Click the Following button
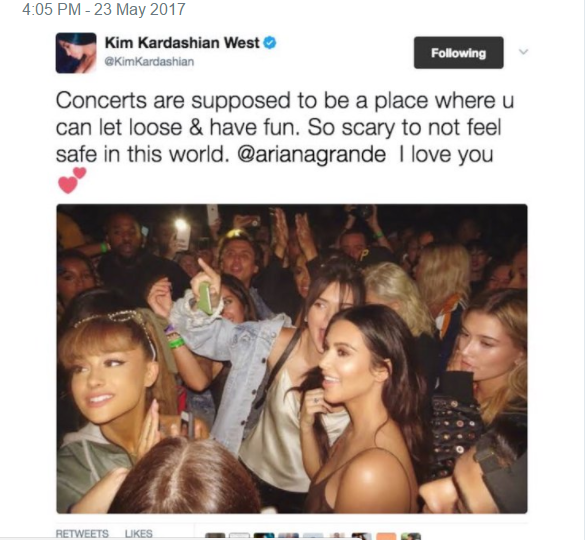Screen dimensions: 585x540 (x=459, y=53)
